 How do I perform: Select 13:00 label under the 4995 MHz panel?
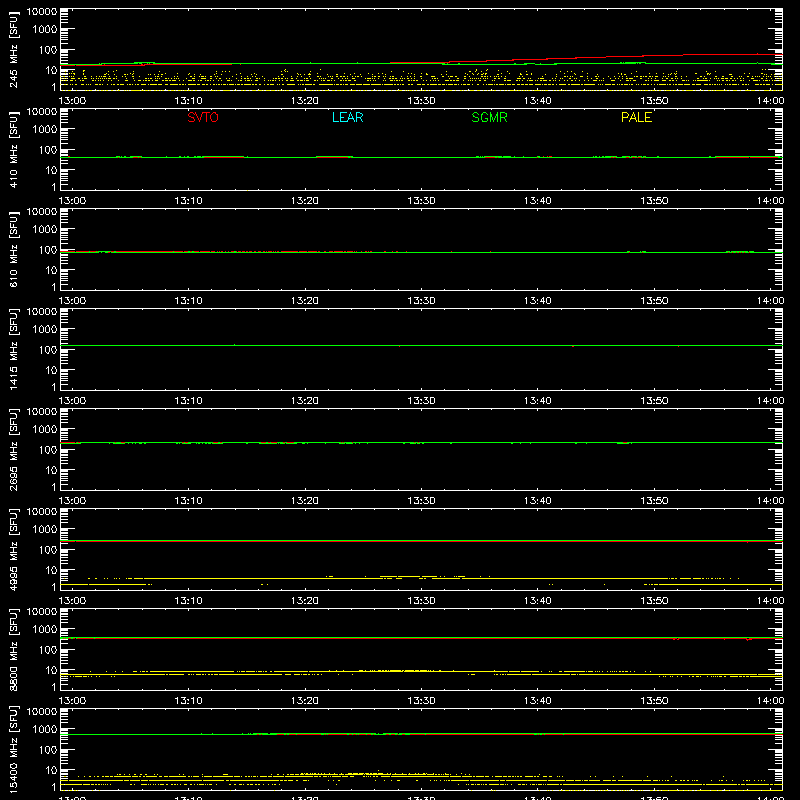click(x=72, y=601)
